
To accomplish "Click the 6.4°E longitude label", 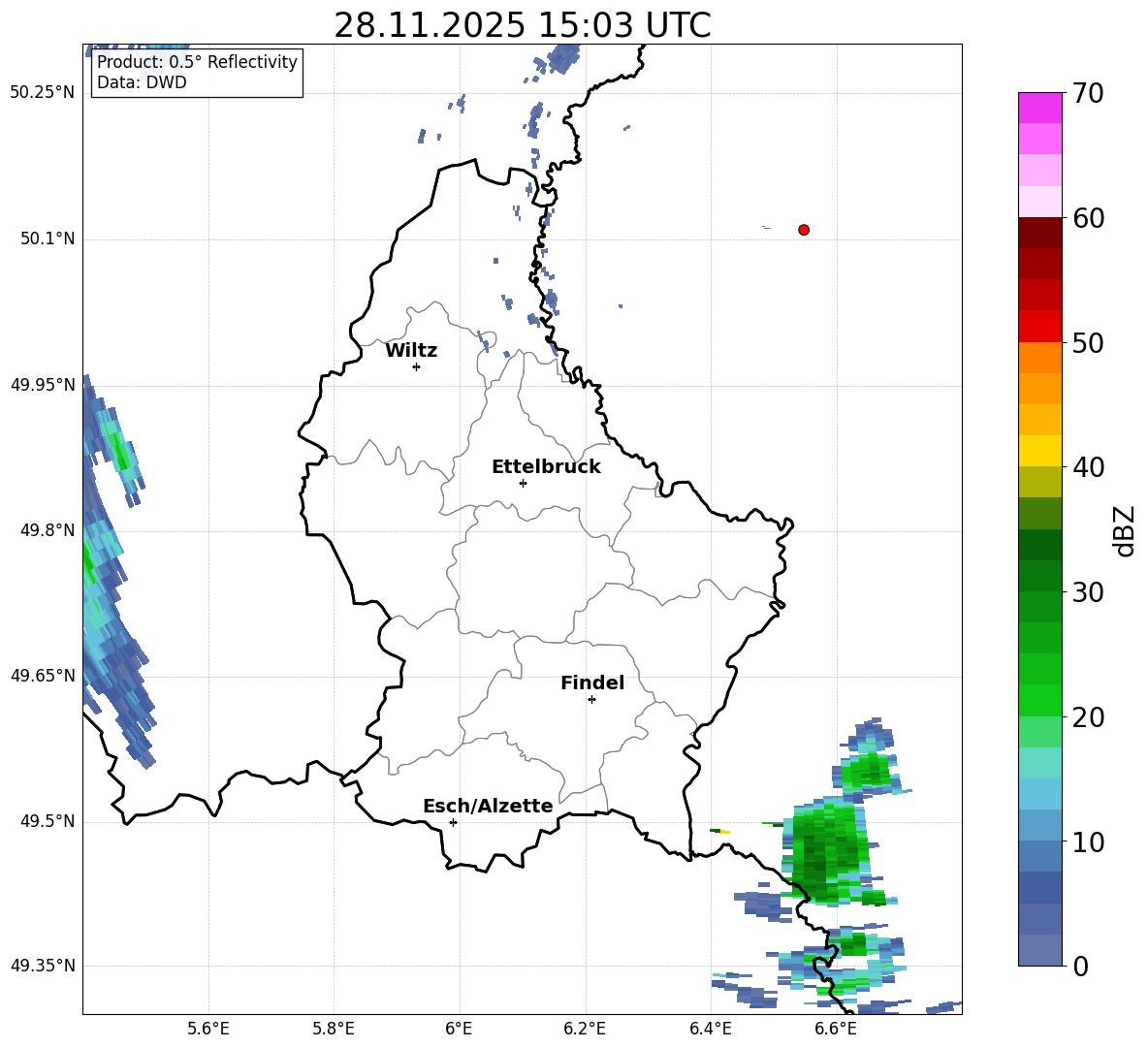I will [x=710, y=1029].
